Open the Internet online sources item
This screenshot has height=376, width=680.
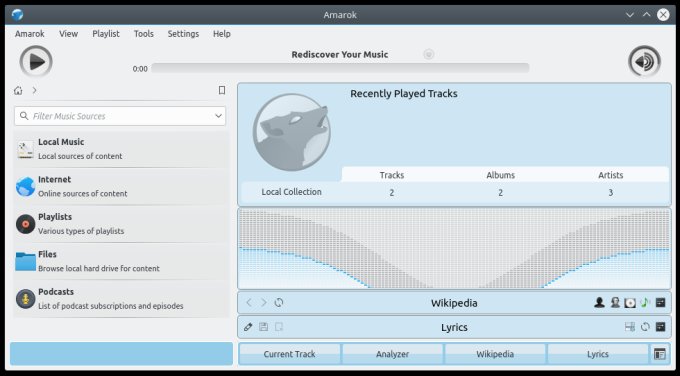tap(121, 186)
